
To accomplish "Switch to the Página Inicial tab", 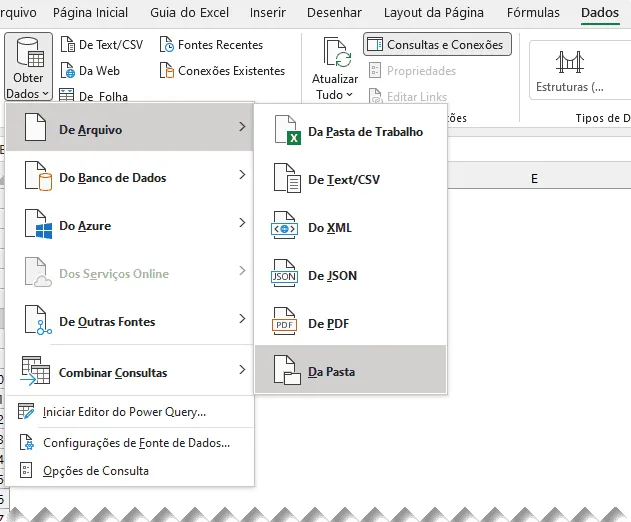I will (x=90, y=12).
